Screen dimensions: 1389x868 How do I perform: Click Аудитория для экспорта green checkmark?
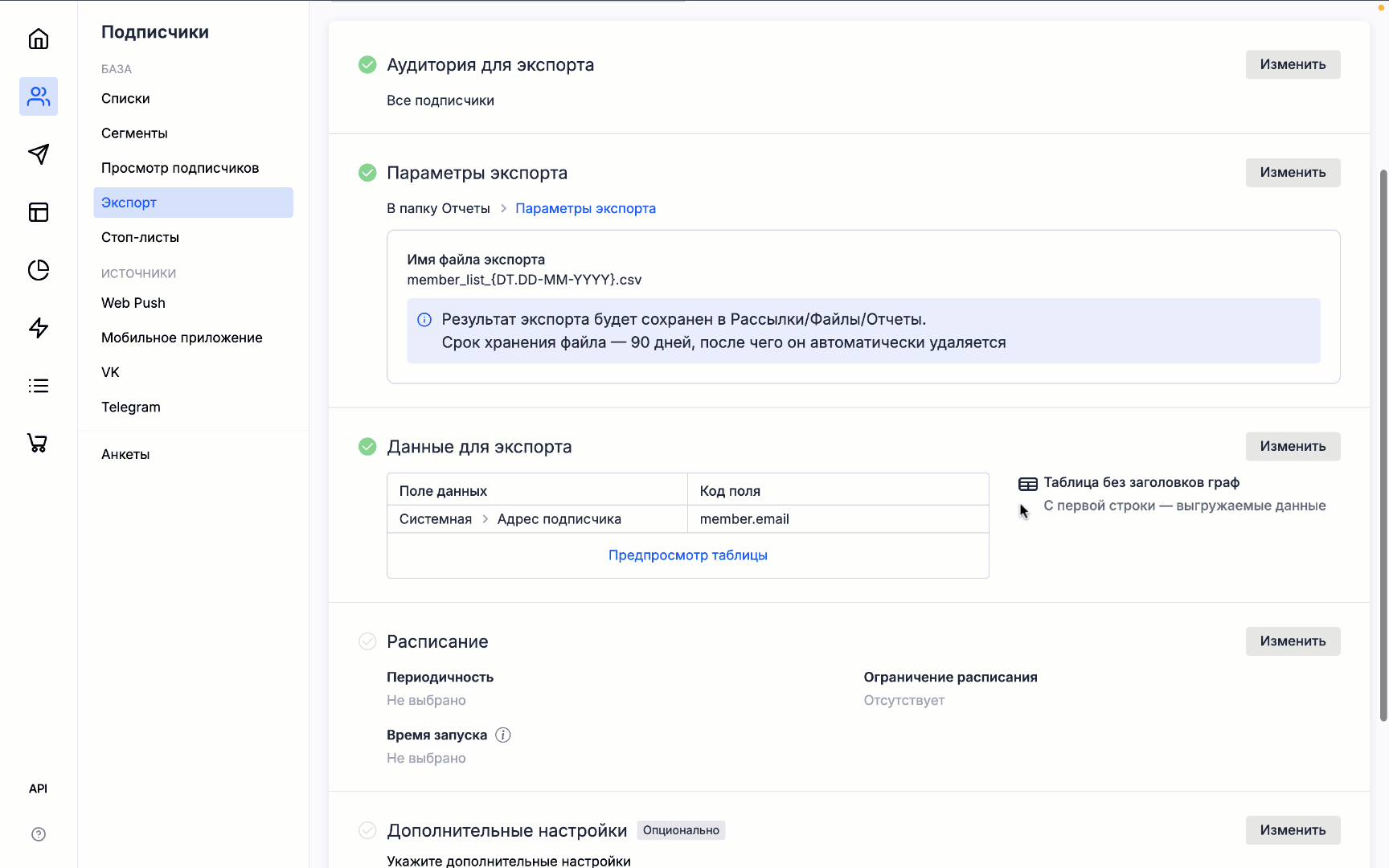tap(367, 64)
